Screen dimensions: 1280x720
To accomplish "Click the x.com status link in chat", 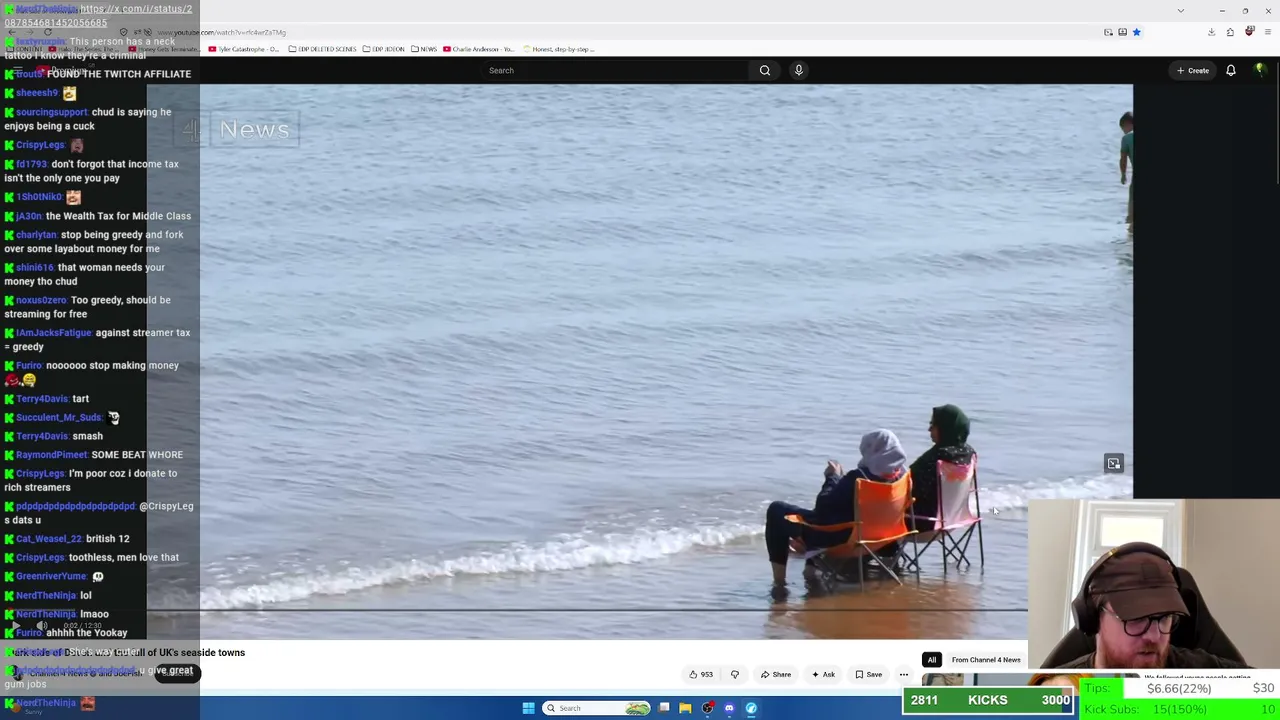I will (98, 15).
